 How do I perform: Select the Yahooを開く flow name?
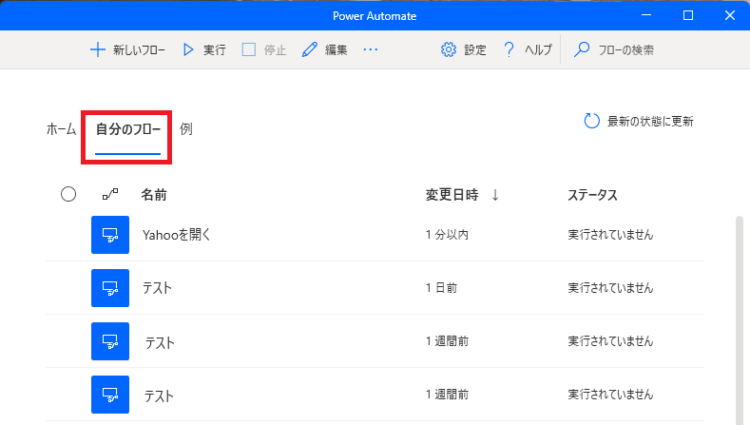click(x=176, y=235)
